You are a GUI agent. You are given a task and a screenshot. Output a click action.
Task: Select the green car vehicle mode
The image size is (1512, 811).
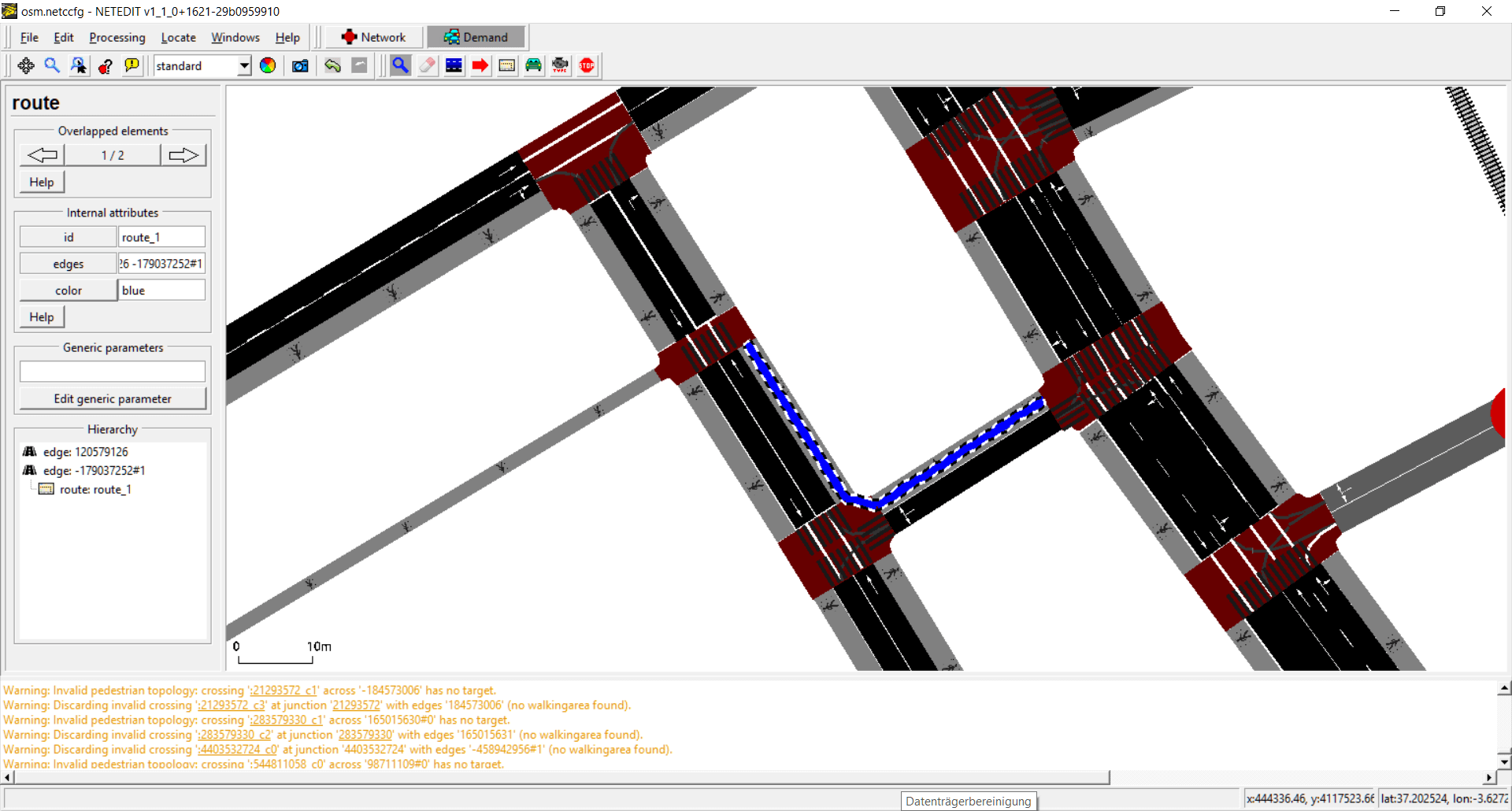coord(534,66)
